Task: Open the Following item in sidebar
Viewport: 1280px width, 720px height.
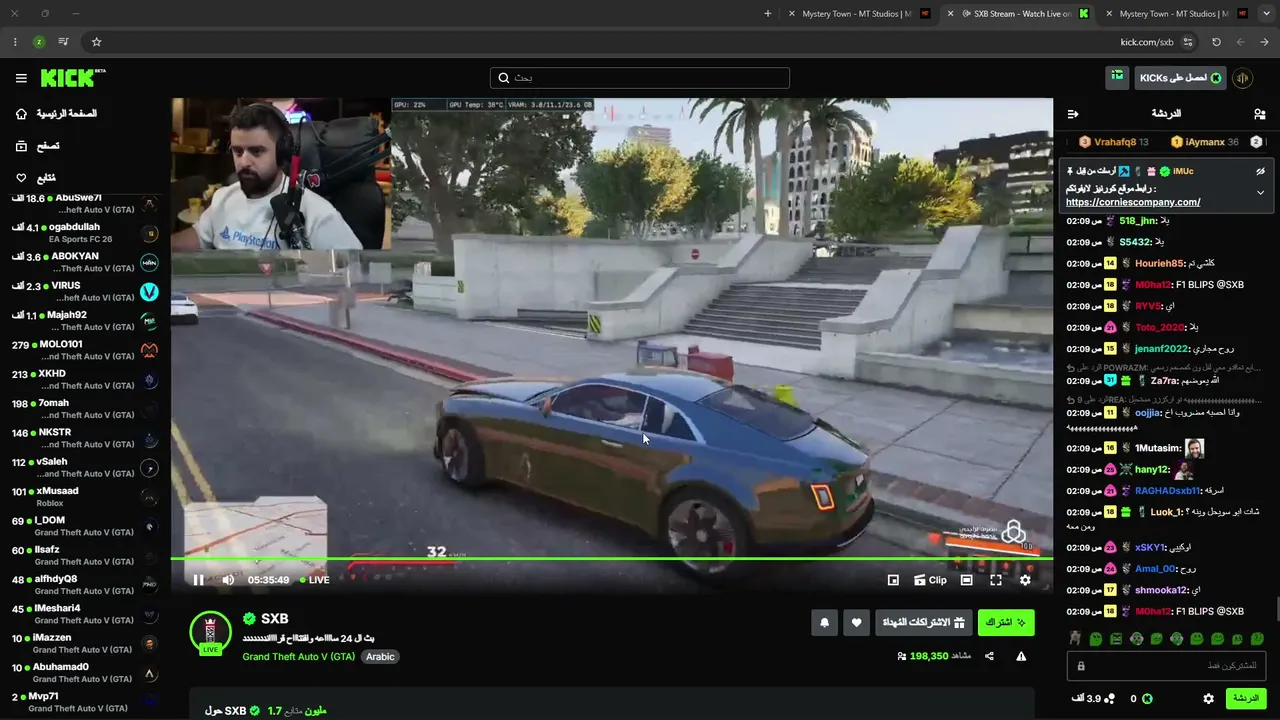Action: (x=35, y=178)
